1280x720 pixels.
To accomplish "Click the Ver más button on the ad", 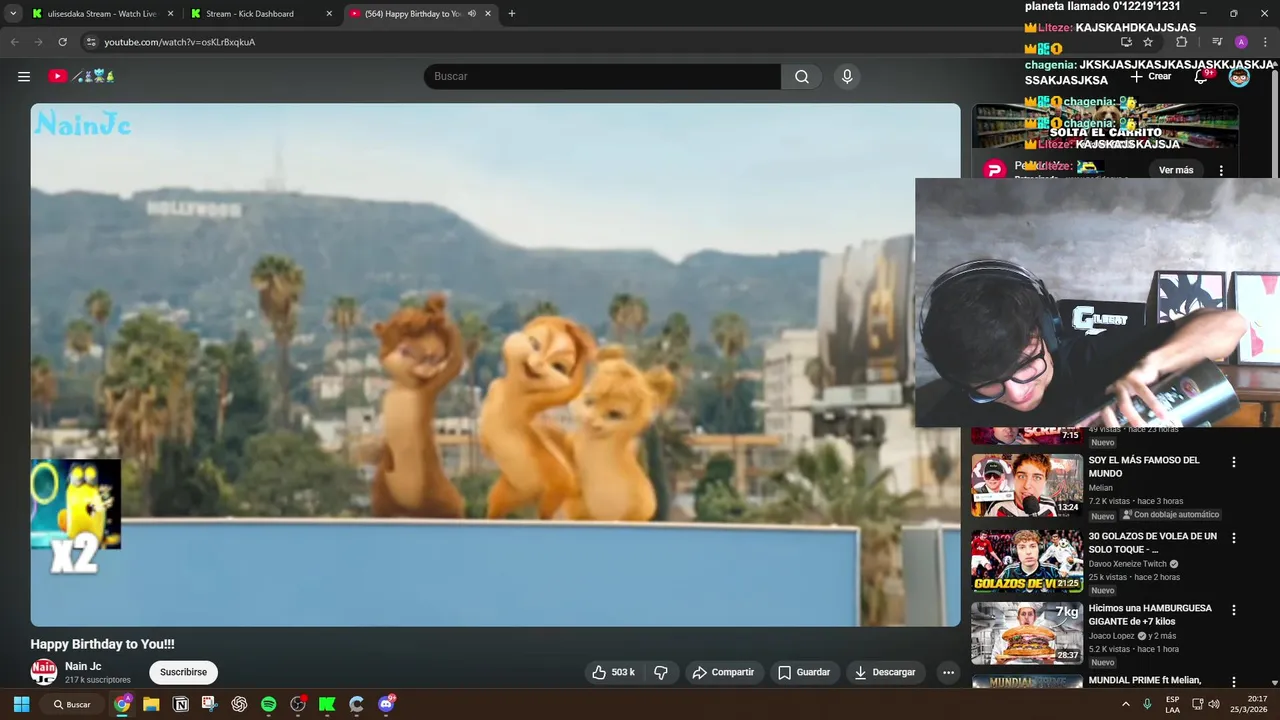I will click(1176, 170).
